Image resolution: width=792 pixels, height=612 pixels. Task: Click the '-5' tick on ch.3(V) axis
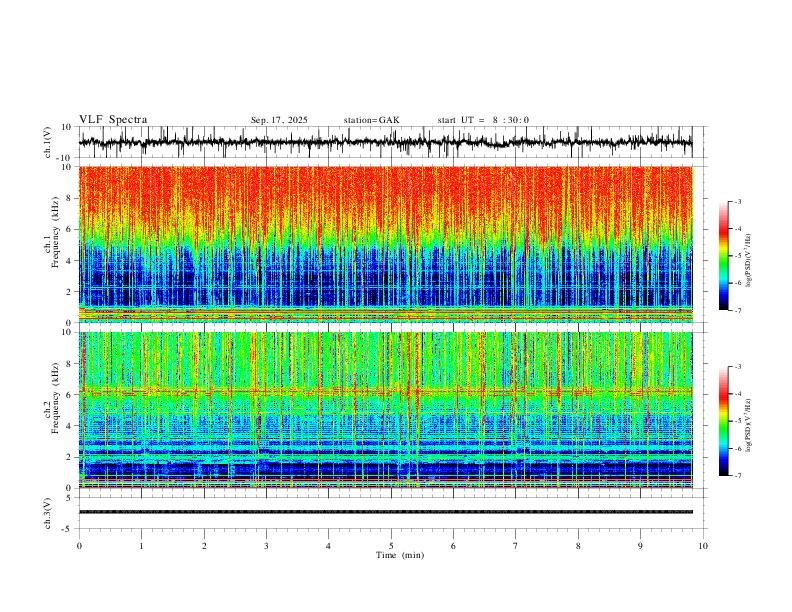(x=68, y=529)
